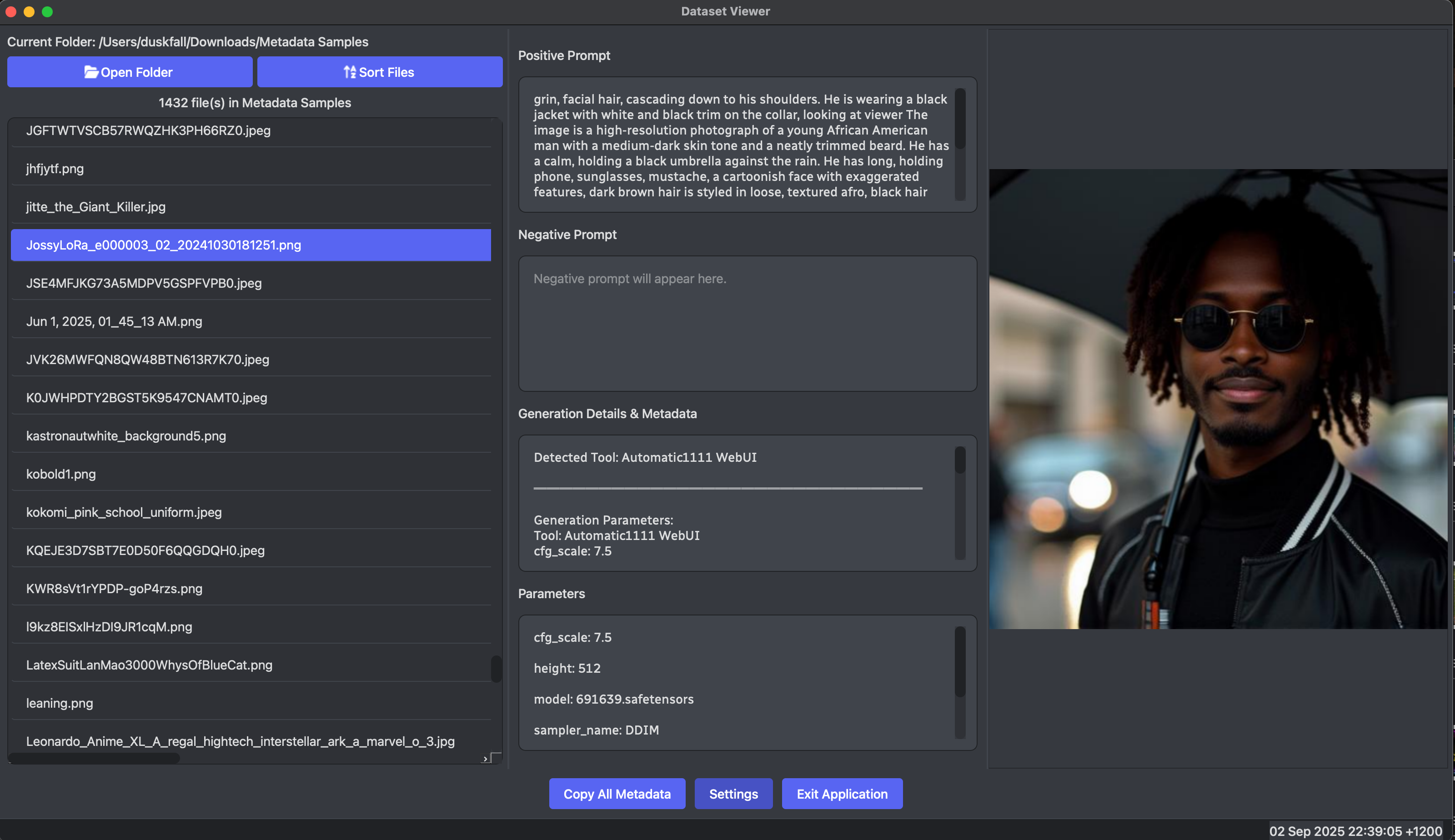Image resolution: width=1455 pixels, height=840 pixels.
Task: Click the file list vertical scrollbar handle
Action: pyautogui.click(x=496, y=669)
